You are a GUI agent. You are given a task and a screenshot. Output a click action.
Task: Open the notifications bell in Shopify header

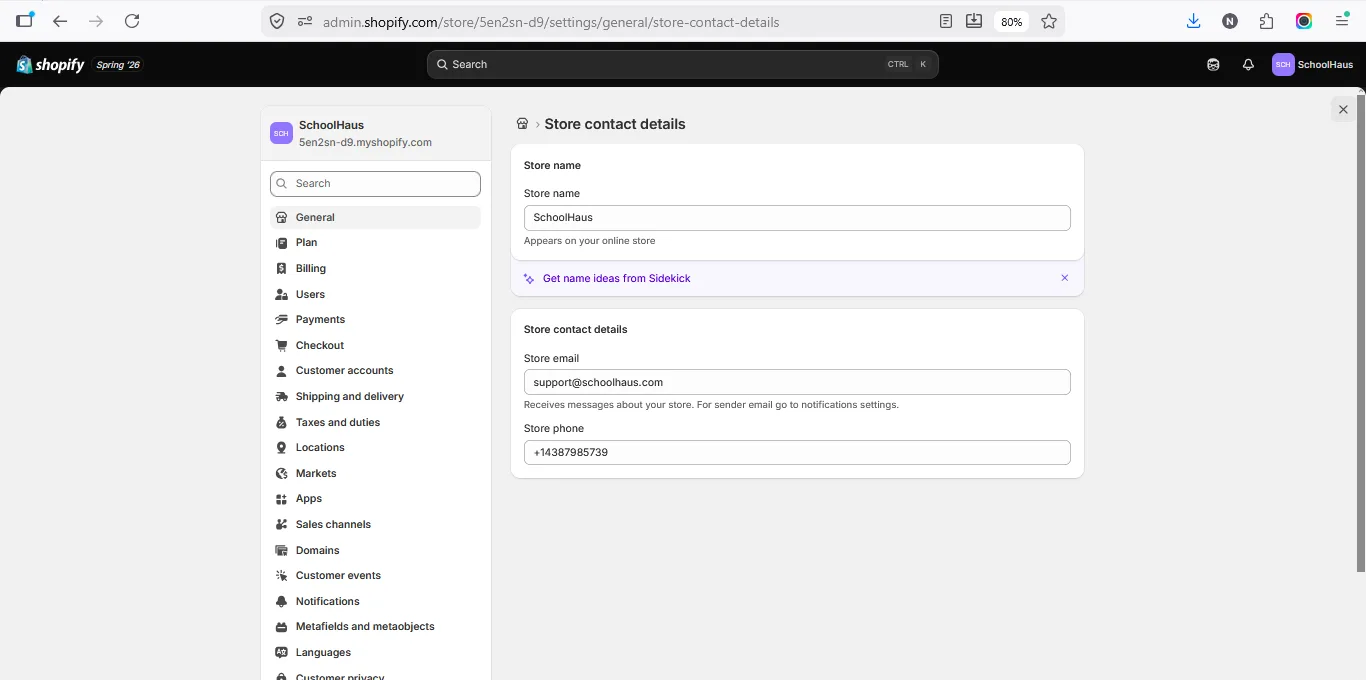tap(1248, 64)
